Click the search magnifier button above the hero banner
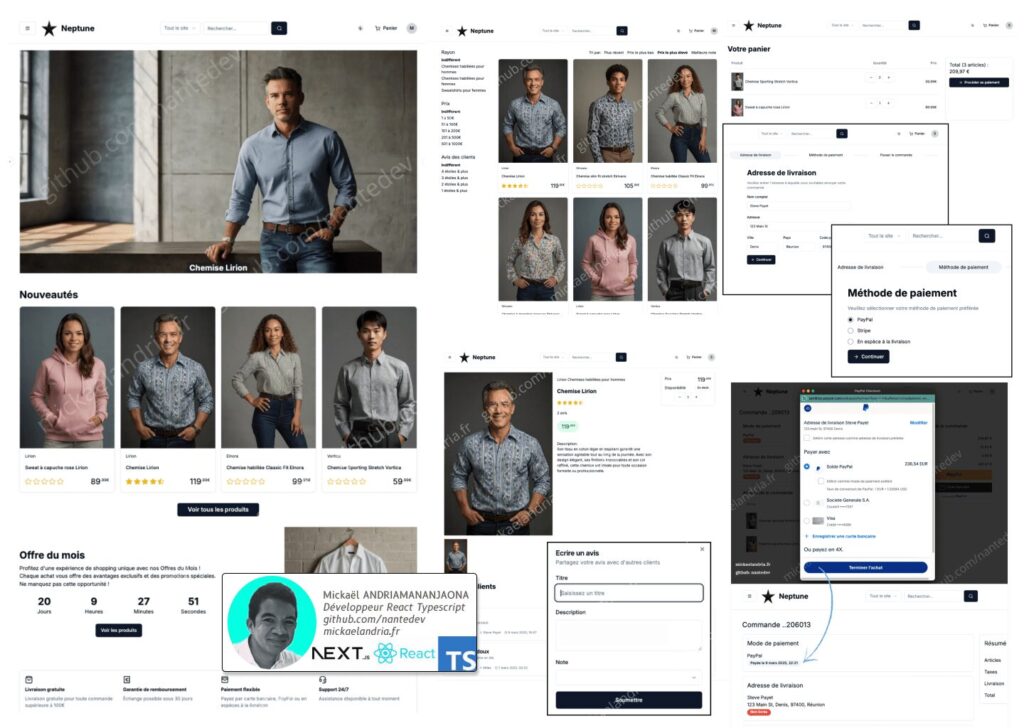The height and width of the screenshot is (728, 1024). [279, 29]
